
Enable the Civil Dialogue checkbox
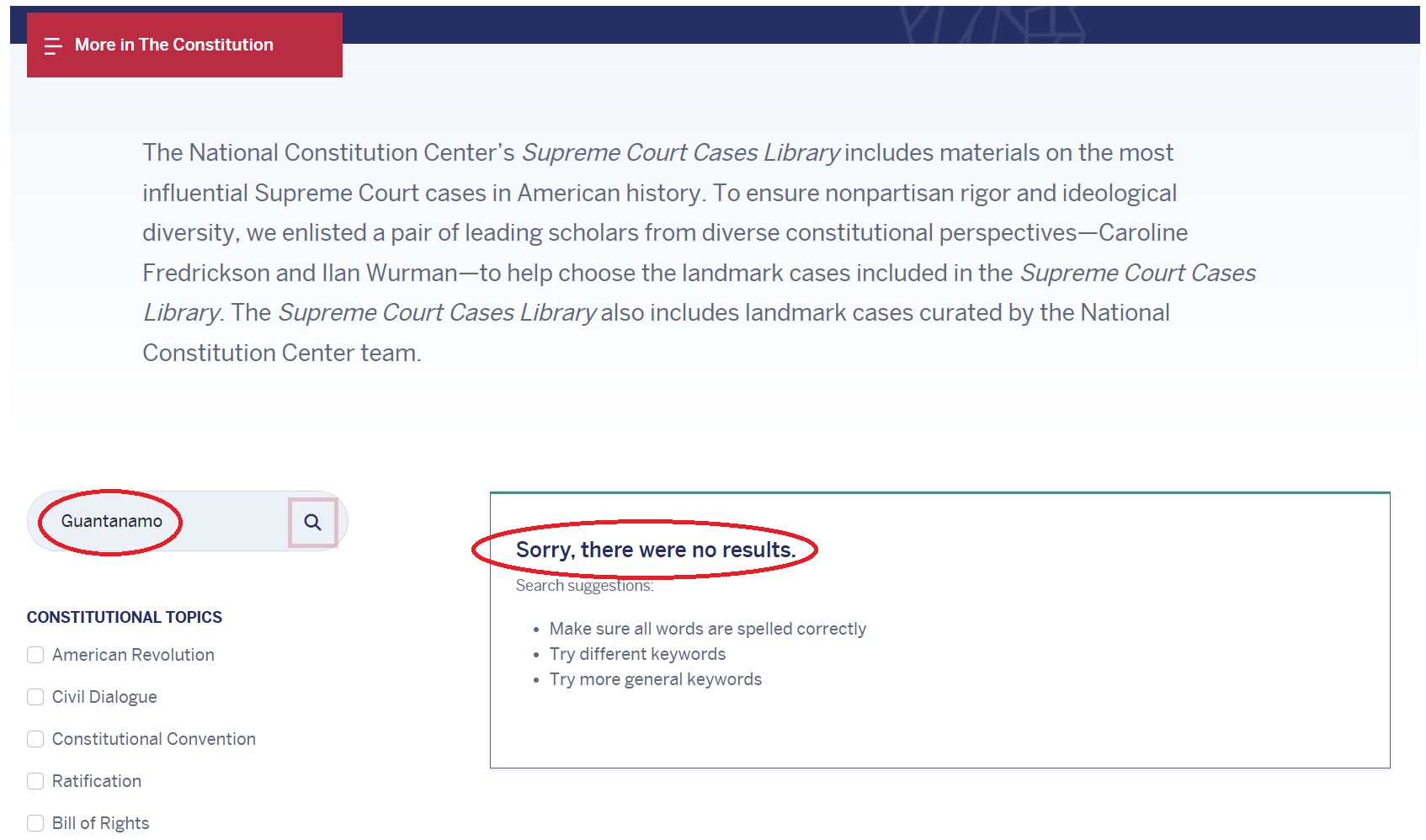(35, 697)
